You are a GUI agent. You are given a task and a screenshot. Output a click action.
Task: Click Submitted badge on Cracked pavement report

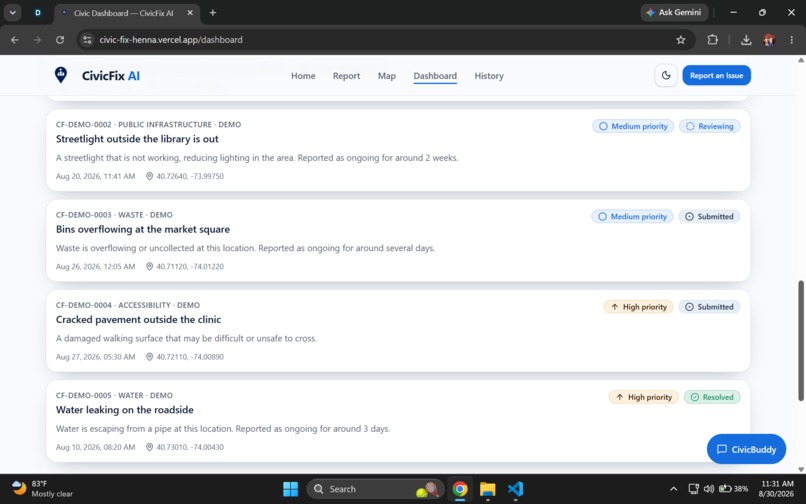click(709, 307)
